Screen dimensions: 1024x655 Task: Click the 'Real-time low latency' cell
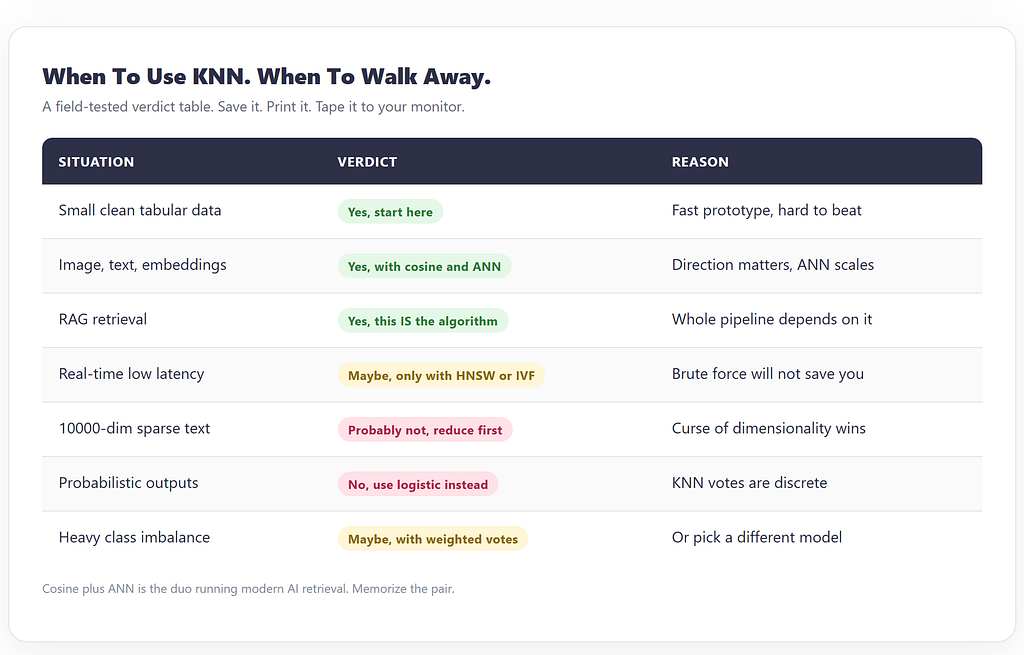tap(131, 374)
